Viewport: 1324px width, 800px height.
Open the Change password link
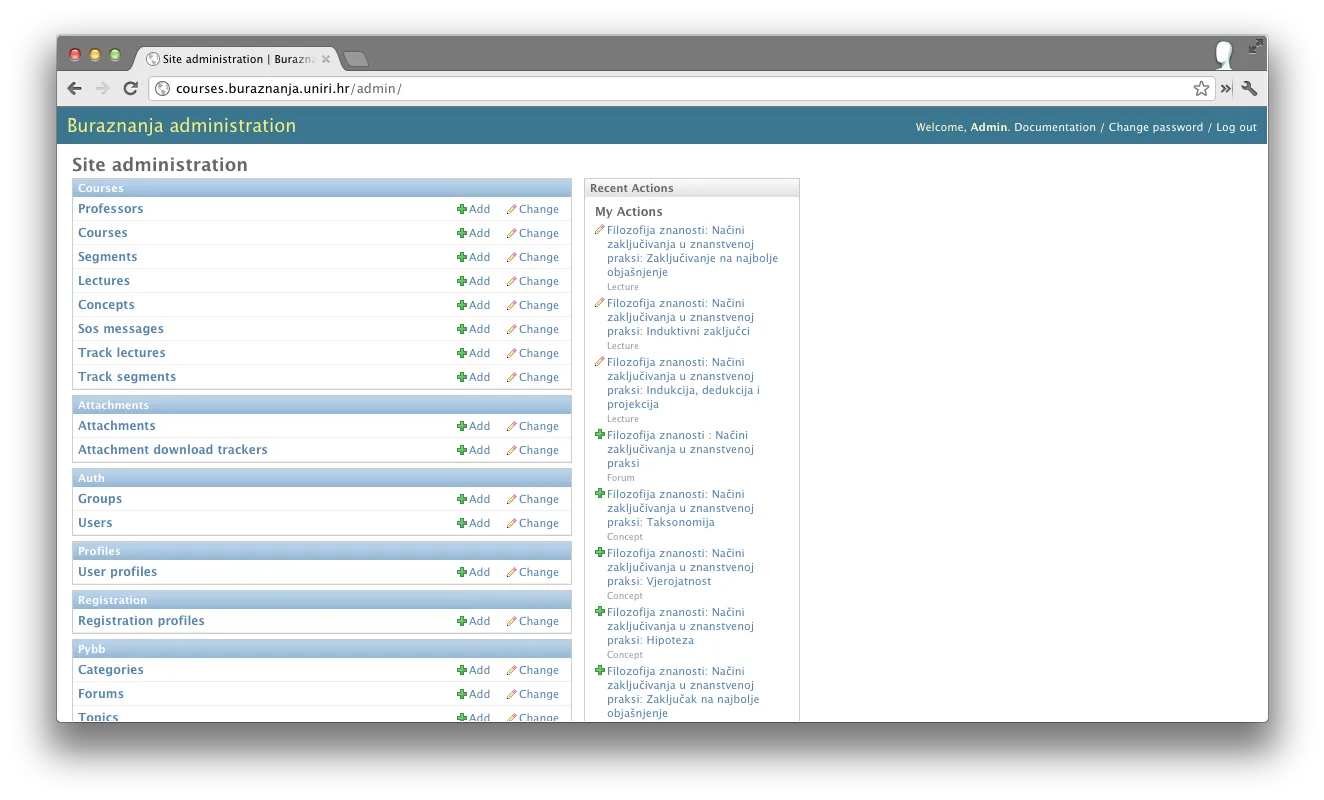[x=1155, y=128]
